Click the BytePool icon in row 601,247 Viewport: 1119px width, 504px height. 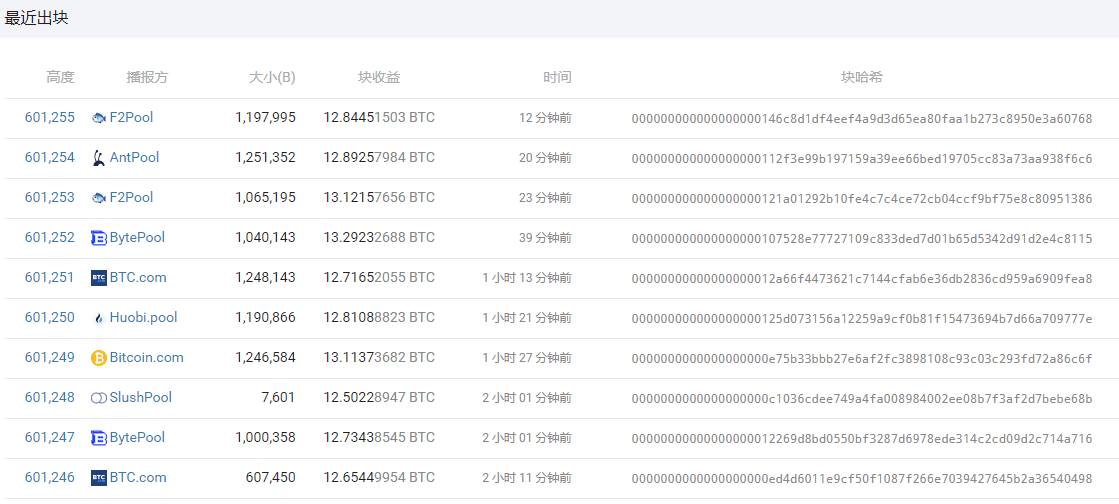(99, 438)
